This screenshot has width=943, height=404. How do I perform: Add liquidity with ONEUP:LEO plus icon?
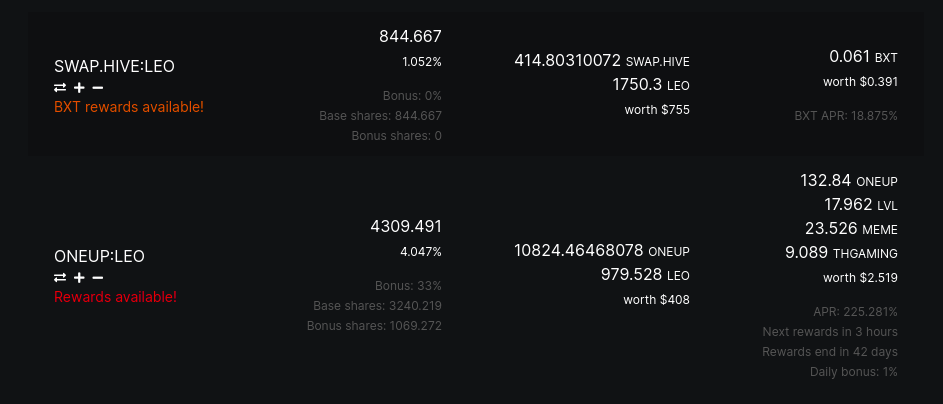click(x=79, y=278)
